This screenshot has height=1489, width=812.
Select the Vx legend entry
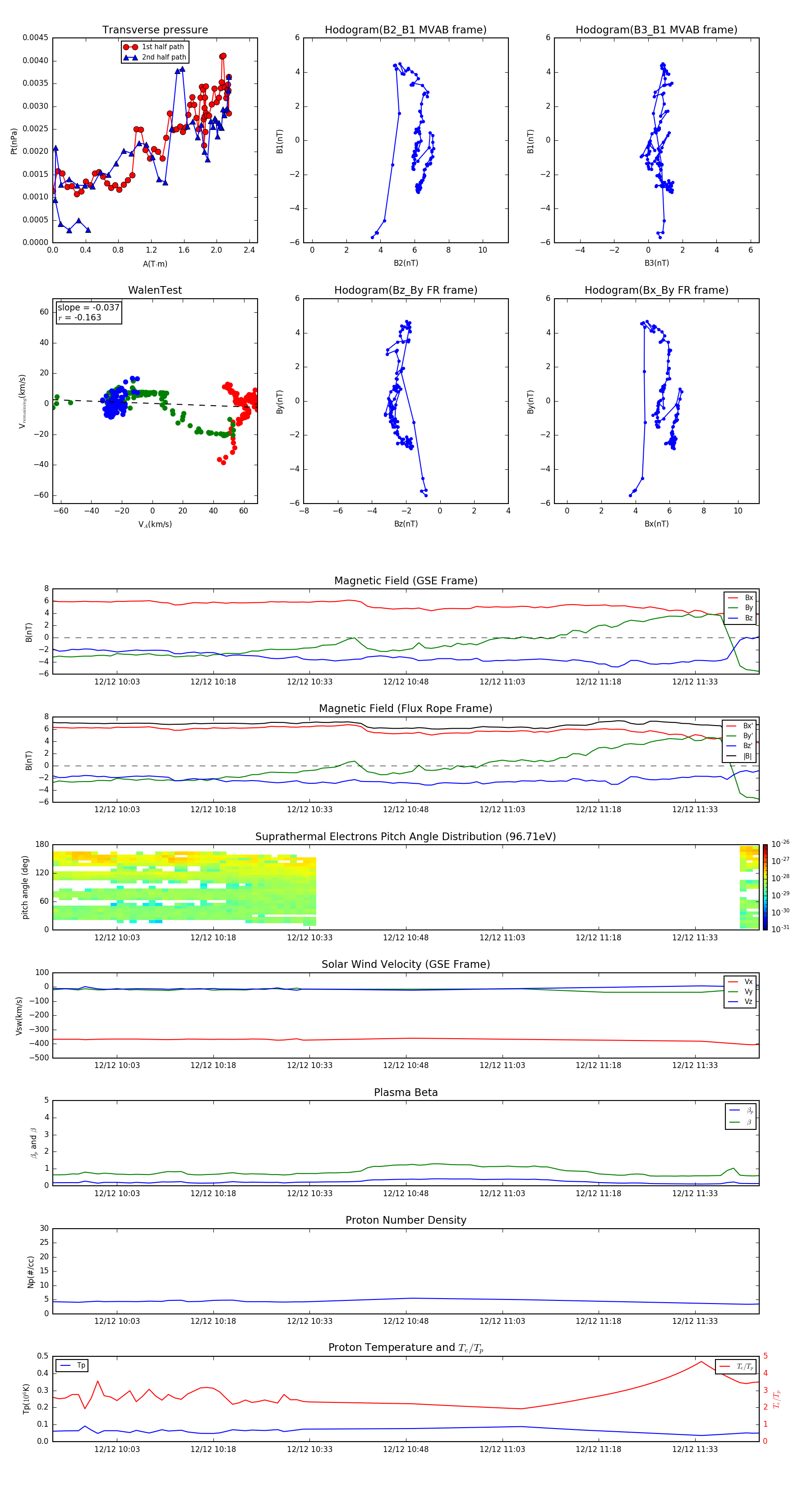point(740,981)
